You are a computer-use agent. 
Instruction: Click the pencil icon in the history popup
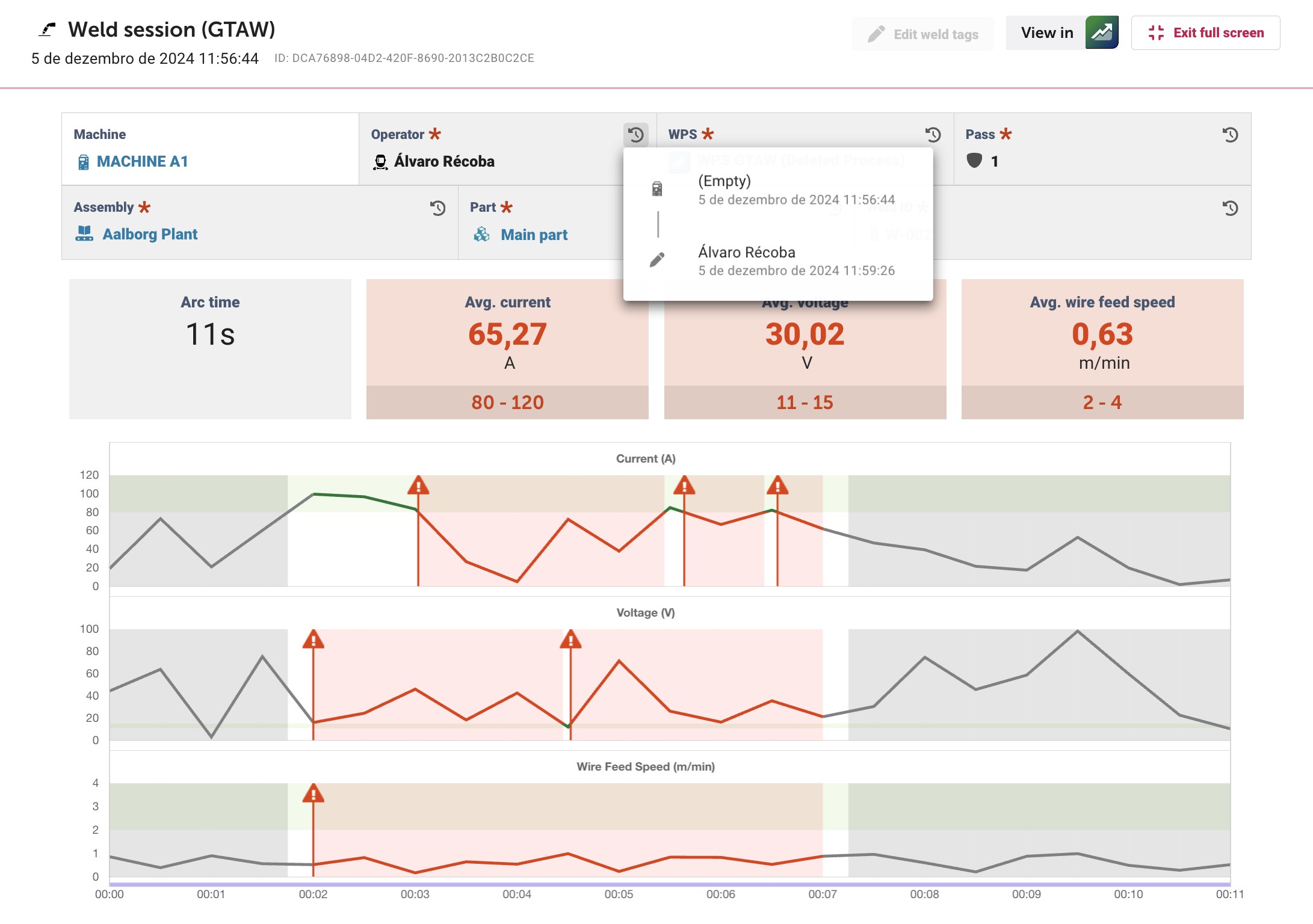click(657, 259)
